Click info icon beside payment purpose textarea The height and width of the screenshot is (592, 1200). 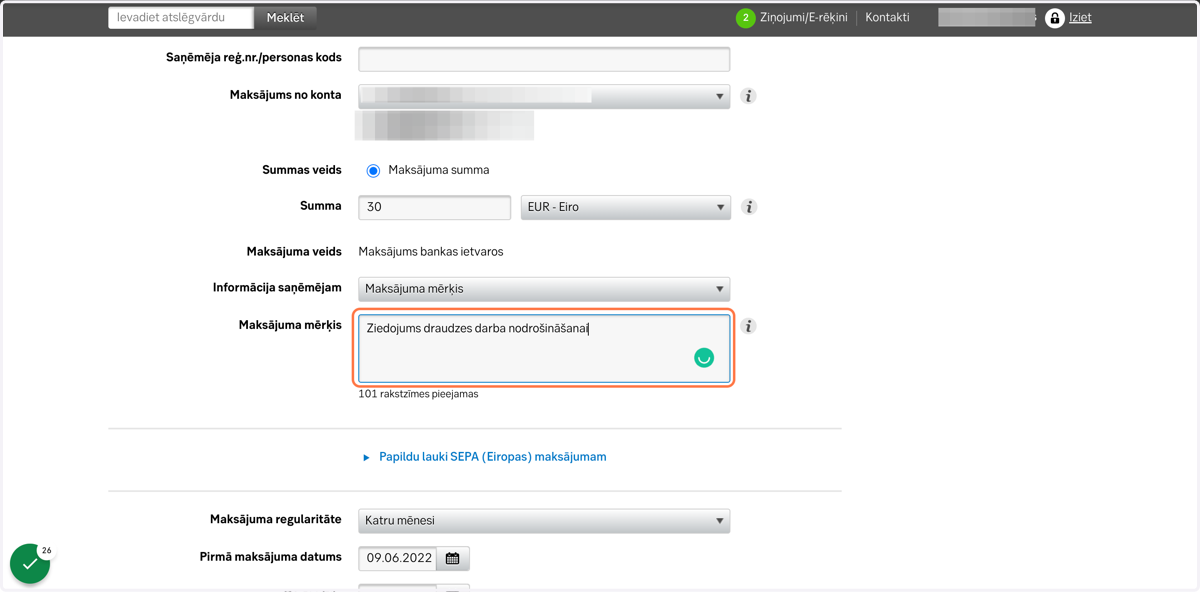[x=748, y=326]
